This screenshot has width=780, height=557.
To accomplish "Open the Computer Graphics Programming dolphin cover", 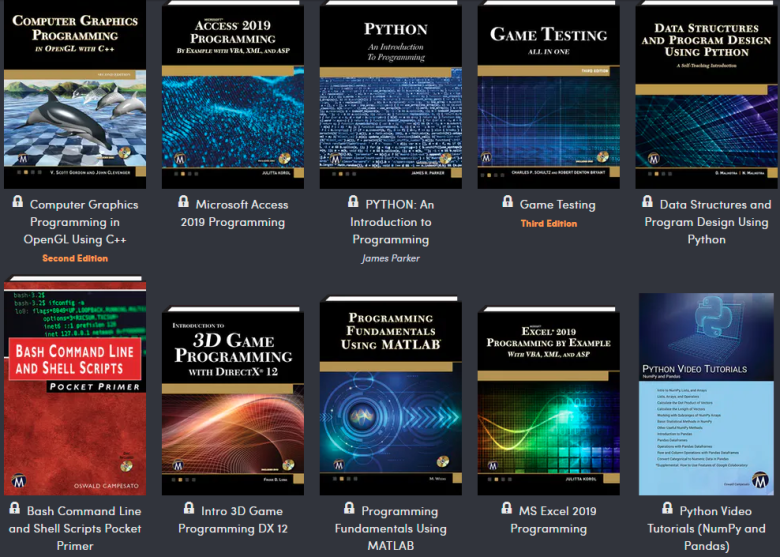I will 75,94.
